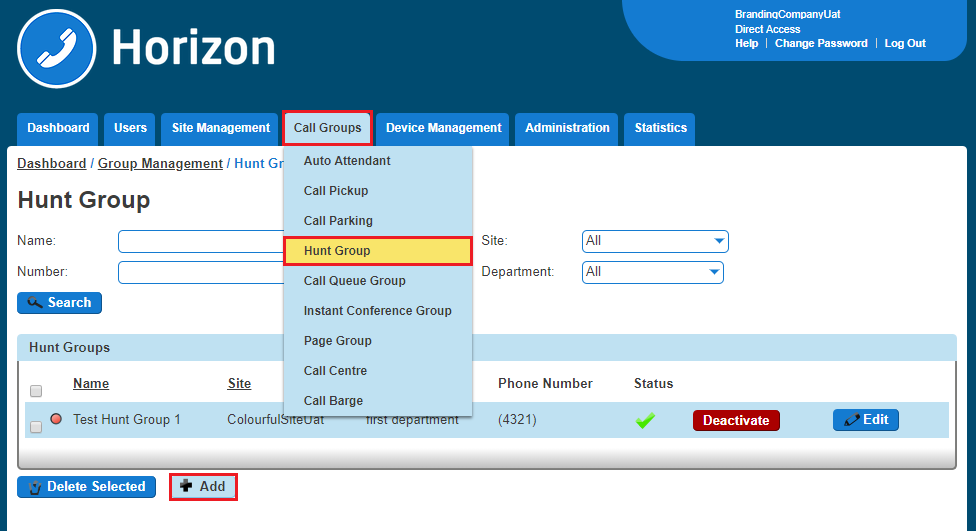Screen dimensions: 976x531
Task: Select Page Group from the menu
Action: click(378, 341)
